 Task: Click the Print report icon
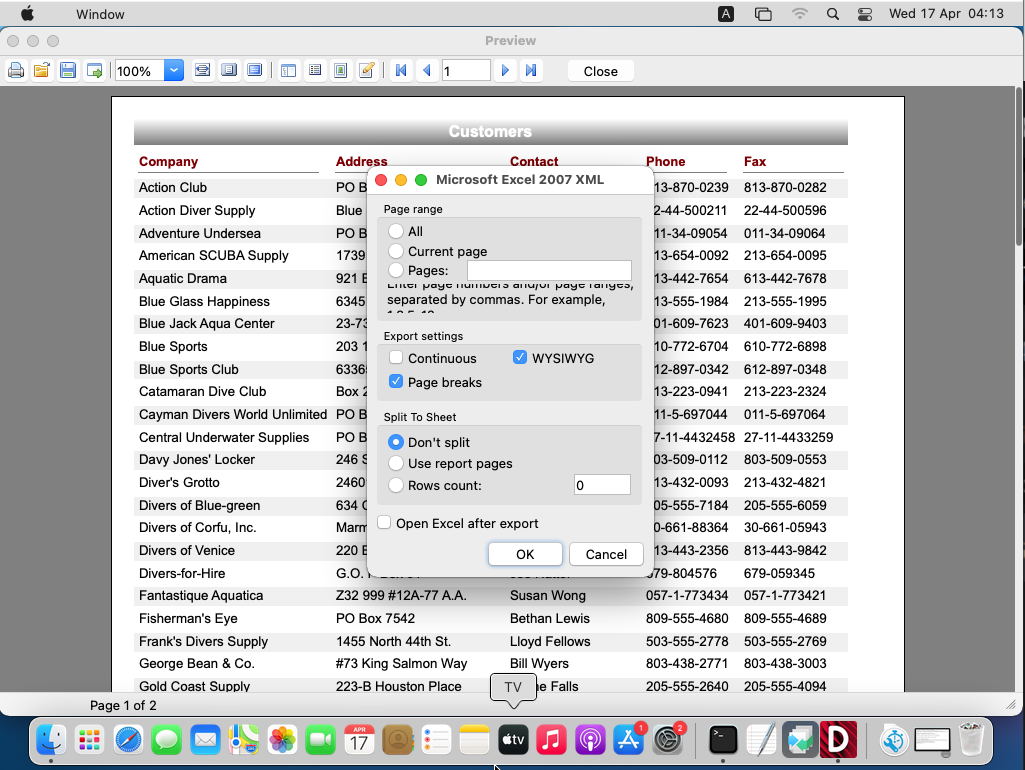[16, 71]
